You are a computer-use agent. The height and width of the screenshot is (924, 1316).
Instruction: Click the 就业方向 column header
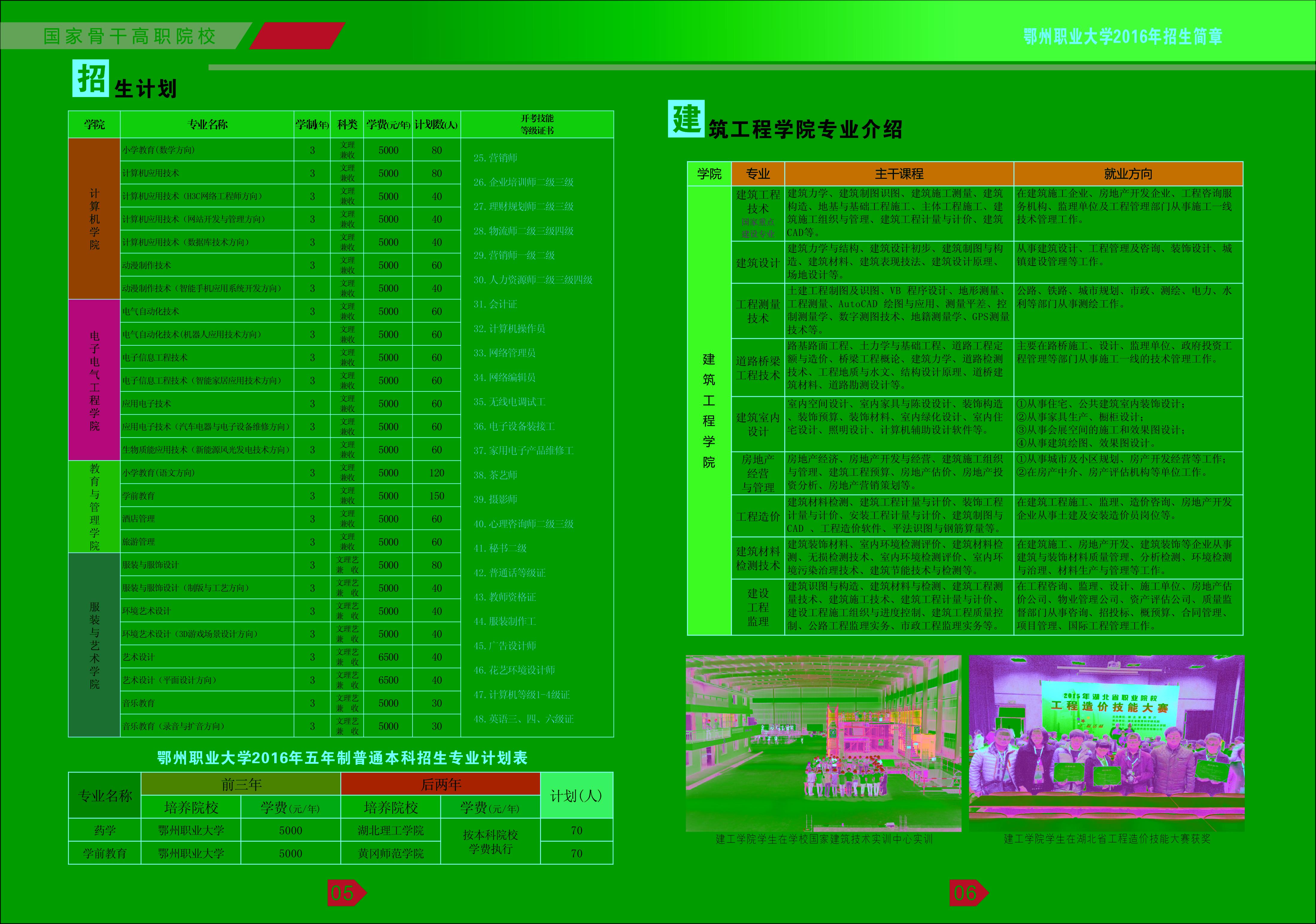1128,174
